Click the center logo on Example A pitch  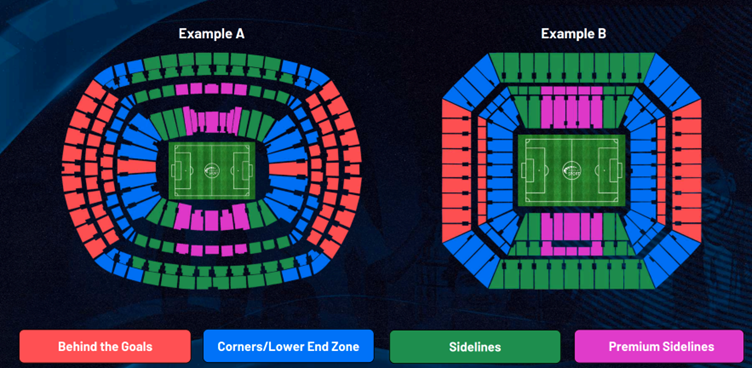tap(211, 170)
